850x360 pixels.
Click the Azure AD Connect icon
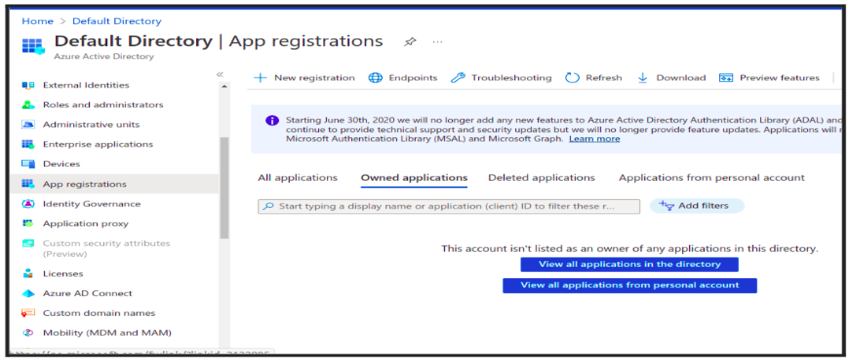(x=28, y=293)
